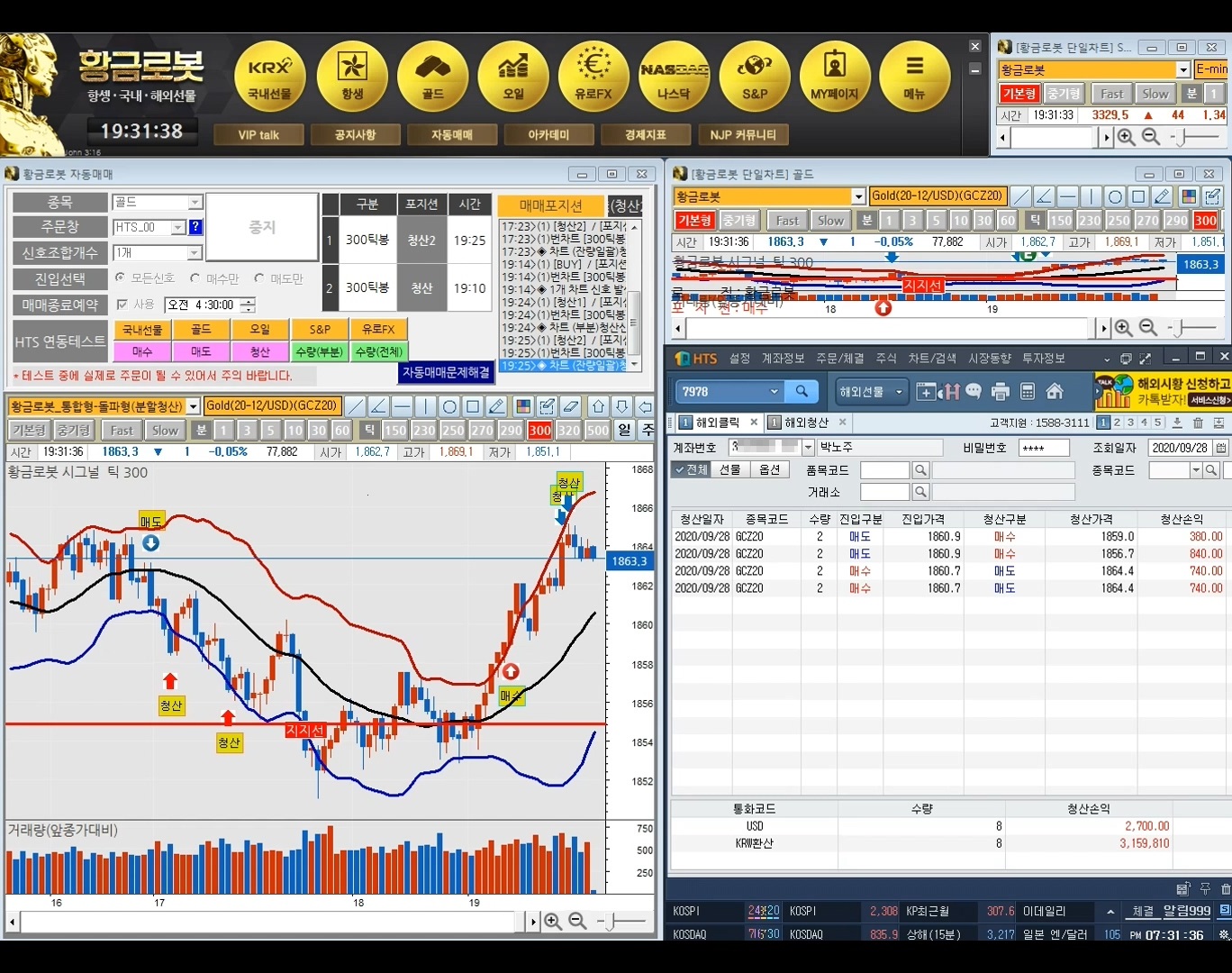Viewport: 1232px width, 973px height.
Task: Open the 계좌정보 menu in HTS
Action: click(x=783, y=359)
